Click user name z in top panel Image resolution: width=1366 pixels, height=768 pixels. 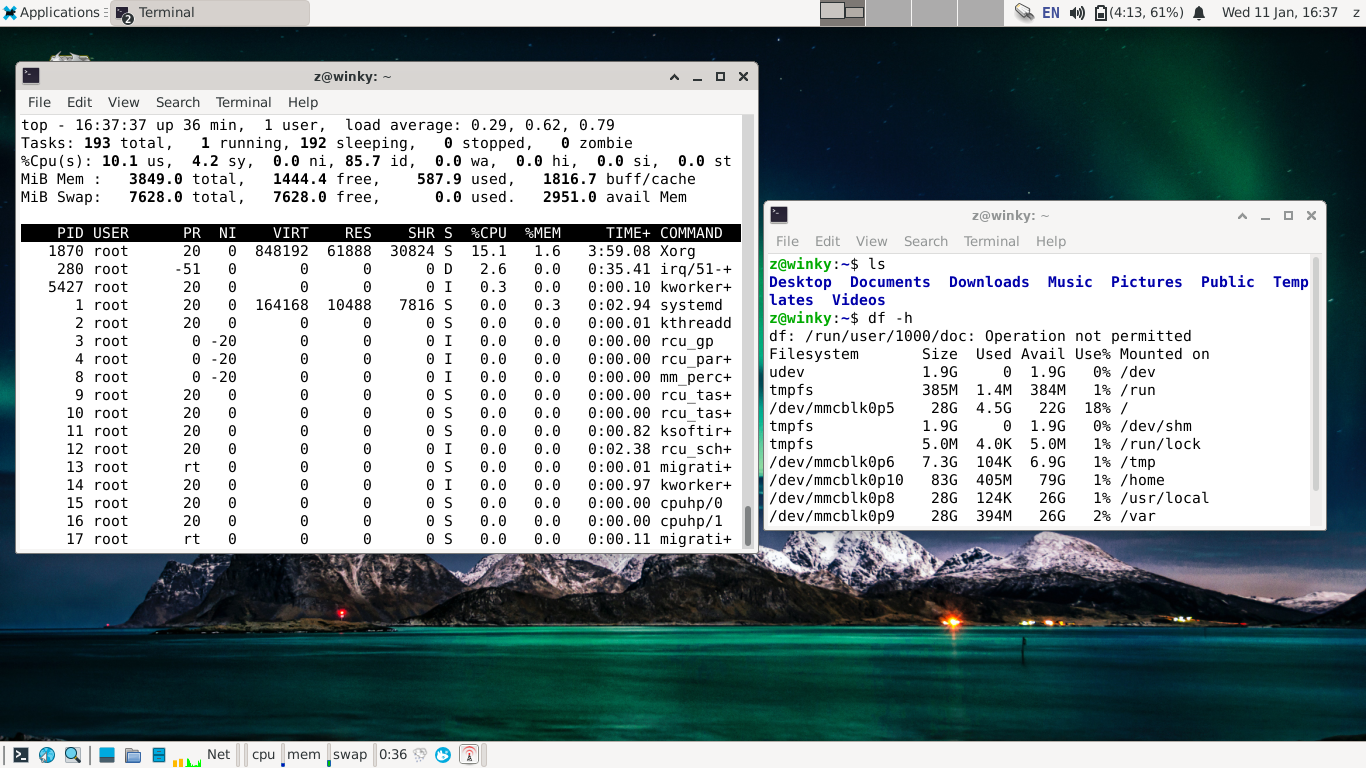[x=1356, y=13]
